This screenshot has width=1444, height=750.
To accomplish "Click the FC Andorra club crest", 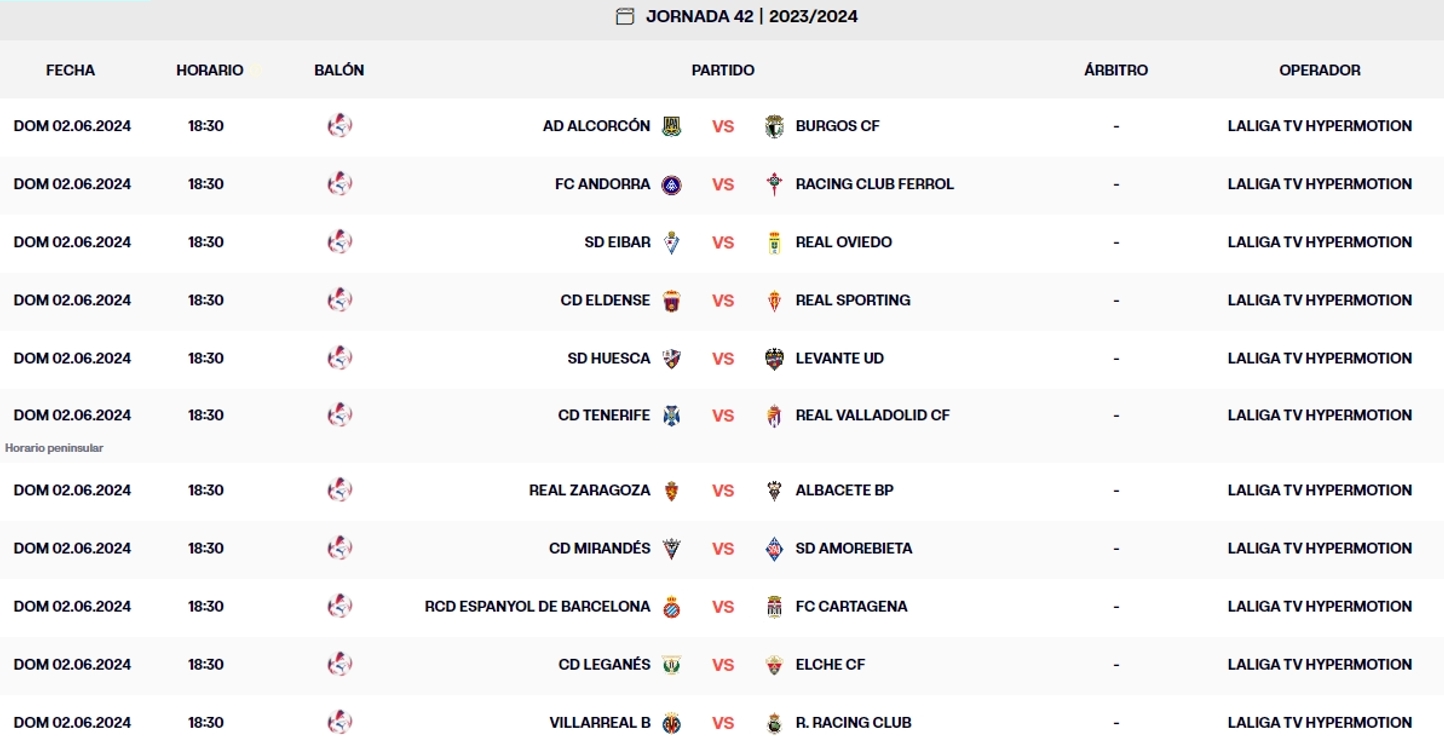I will coord(673,184).
